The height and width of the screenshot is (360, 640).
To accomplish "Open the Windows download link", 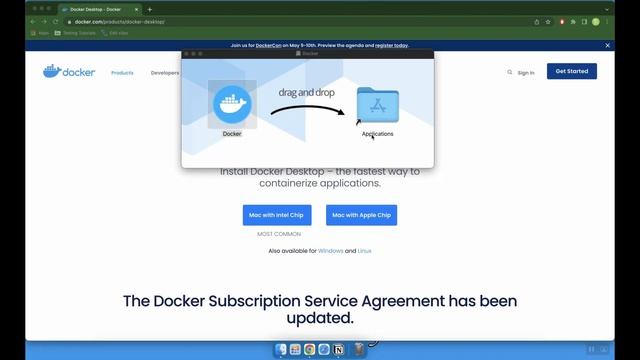I will [x=331, y=251].
